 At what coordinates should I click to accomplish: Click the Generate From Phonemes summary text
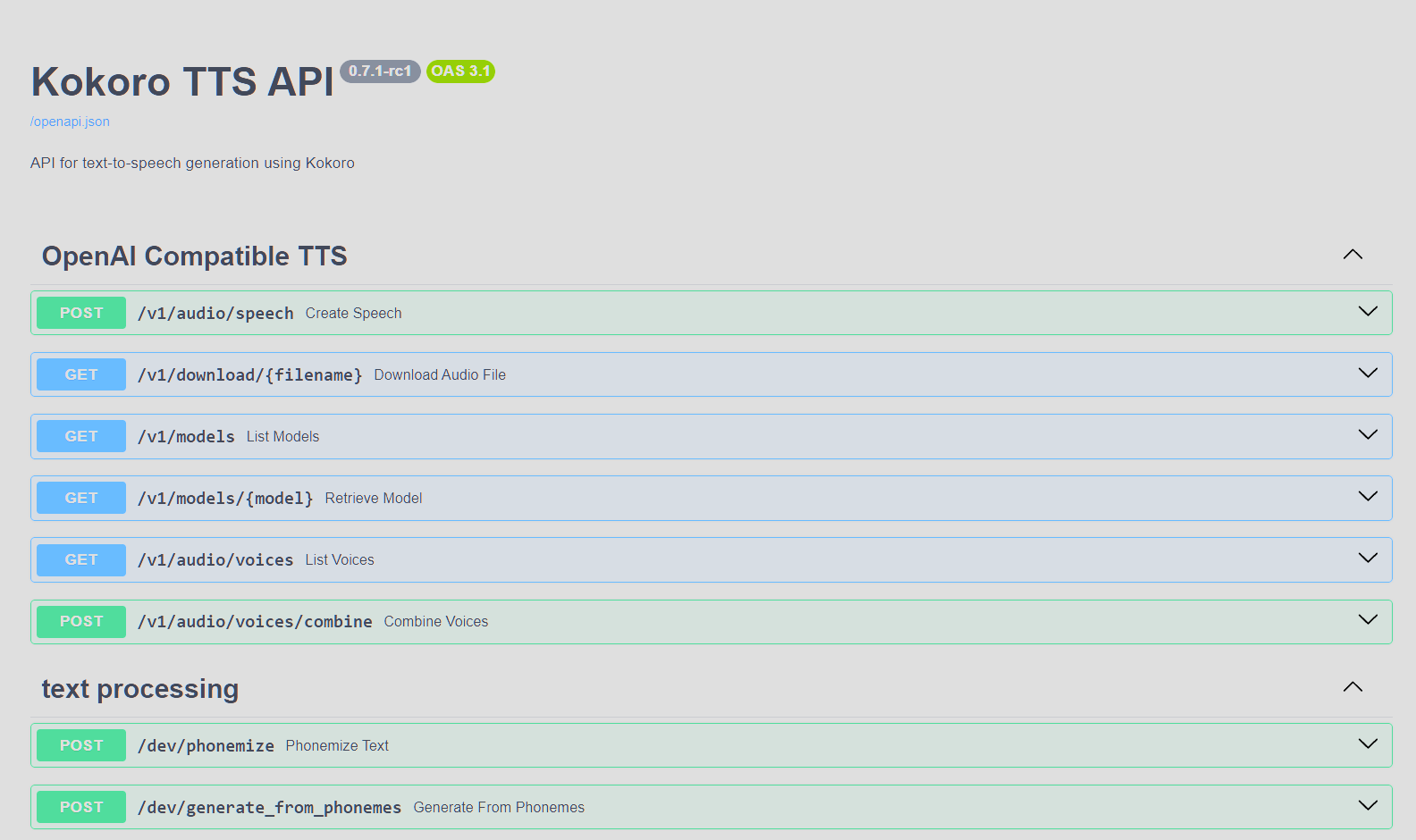pos(499,808)
